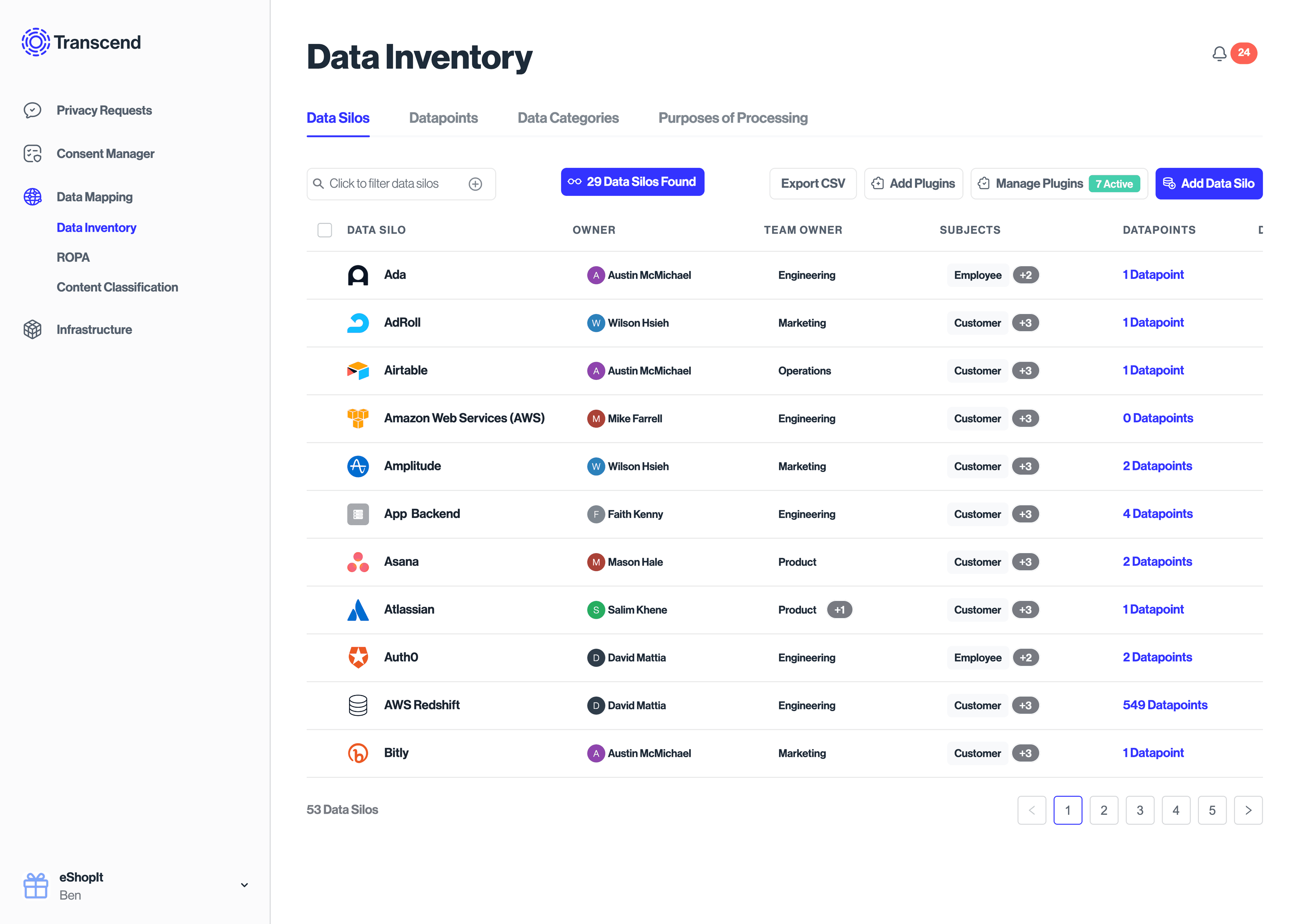
Task: Click the Atlassian silo logo
Action: pyautogui.click(x=358, y=610)
